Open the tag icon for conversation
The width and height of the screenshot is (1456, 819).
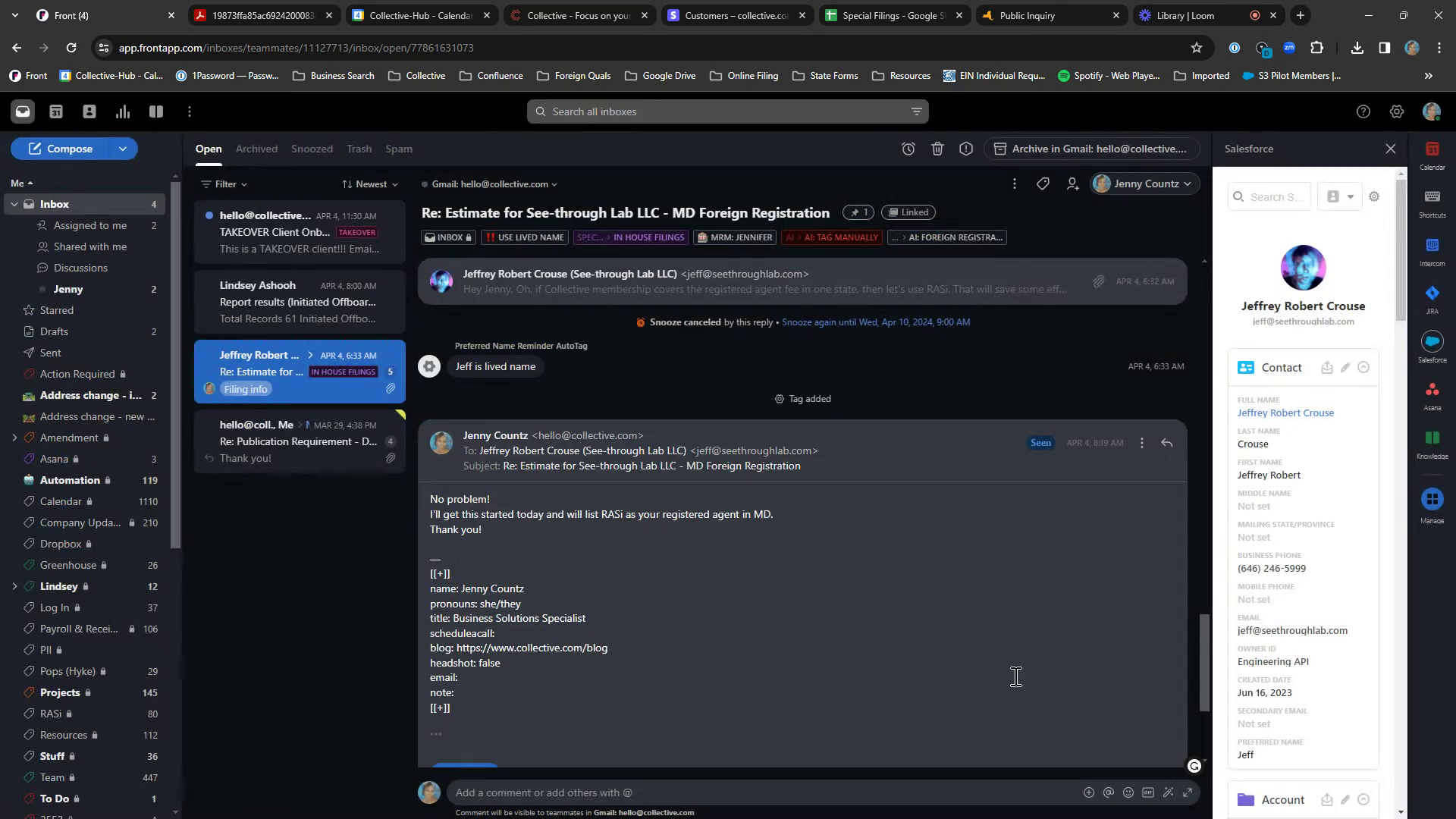coord(1043,184)
